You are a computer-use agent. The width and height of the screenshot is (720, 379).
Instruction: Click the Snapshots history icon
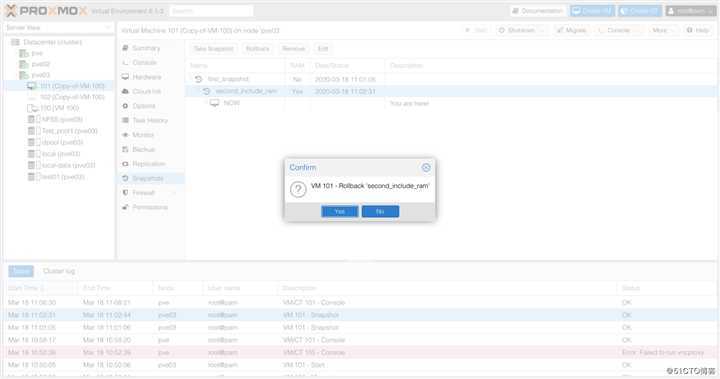pyautogui.click(x=125, y=178)
